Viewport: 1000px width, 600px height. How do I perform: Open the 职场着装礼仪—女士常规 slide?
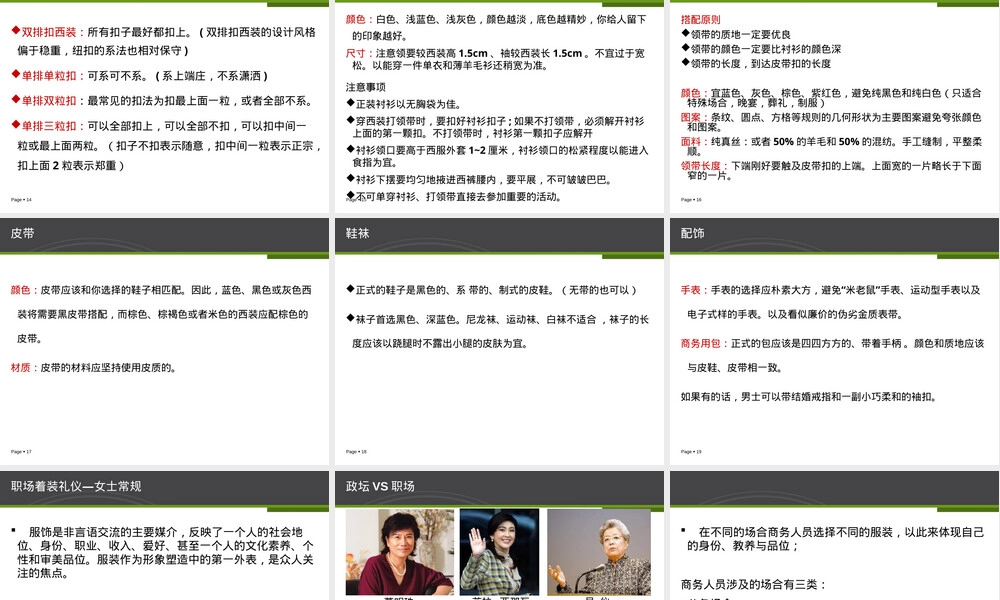pyautogui.click(x=165, y=536)
